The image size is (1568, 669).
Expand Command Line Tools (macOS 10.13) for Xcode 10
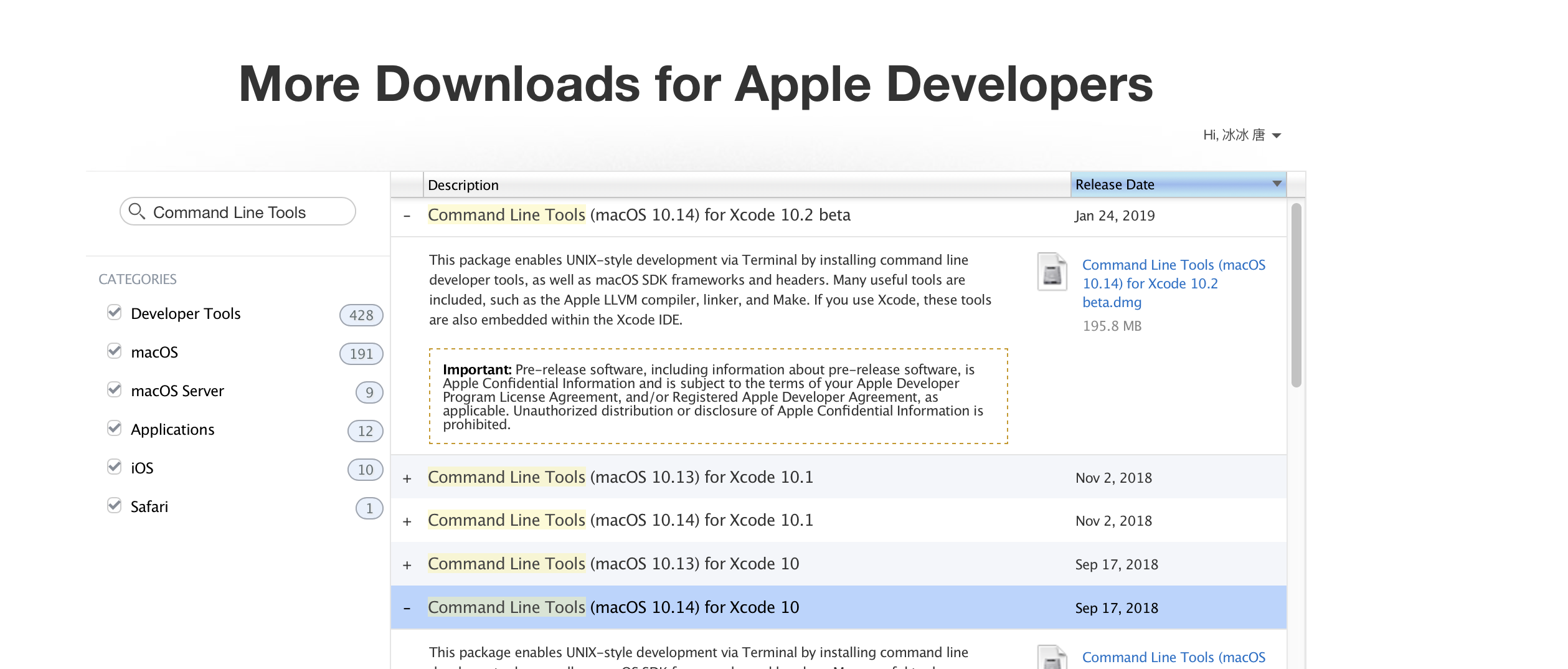[x=407, y=564]
